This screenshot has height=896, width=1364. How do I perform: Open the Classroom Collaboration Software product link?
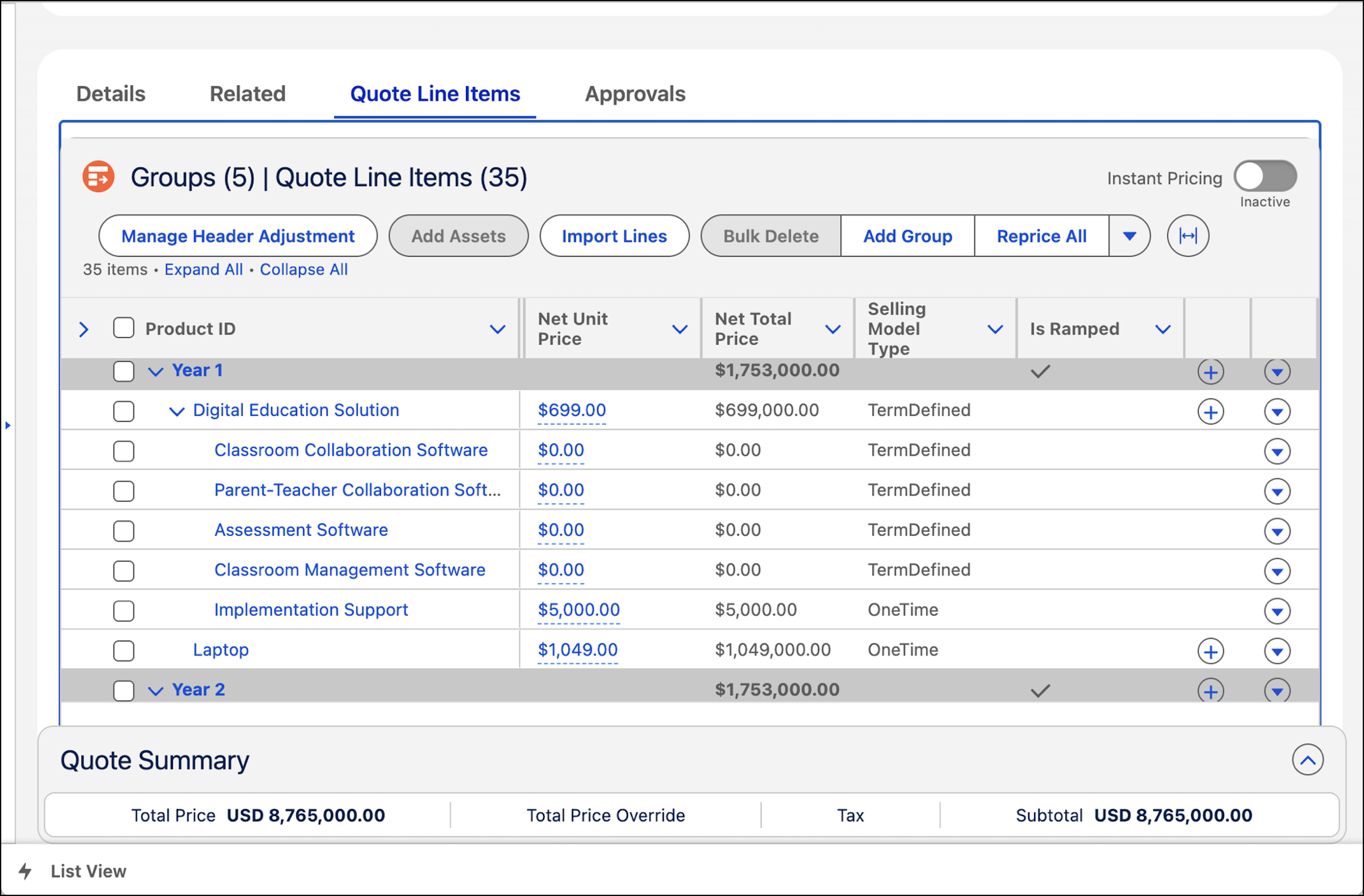(x=351, y=450)
